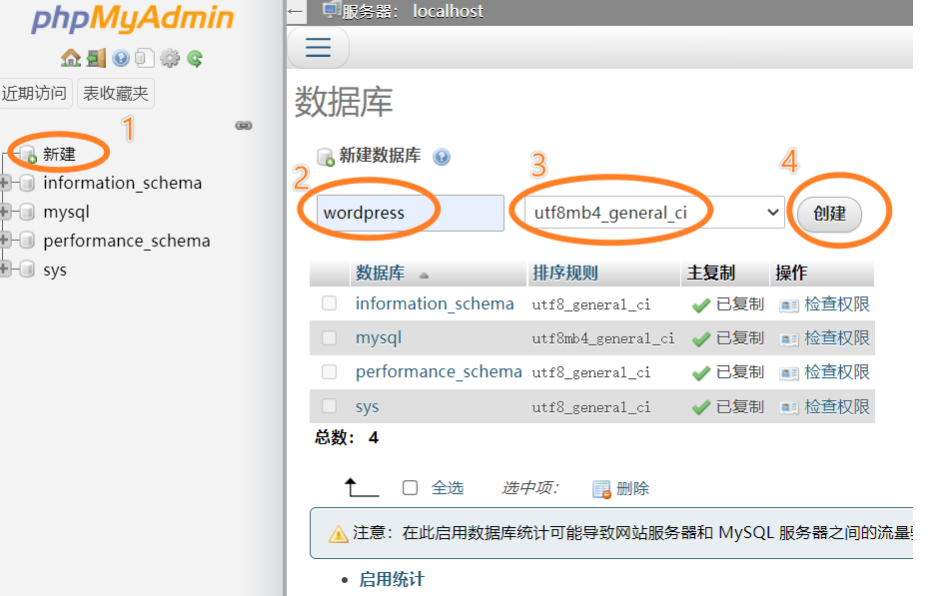Click the server icon beside 服务器
928x596 pixels.
coord(331,10)
